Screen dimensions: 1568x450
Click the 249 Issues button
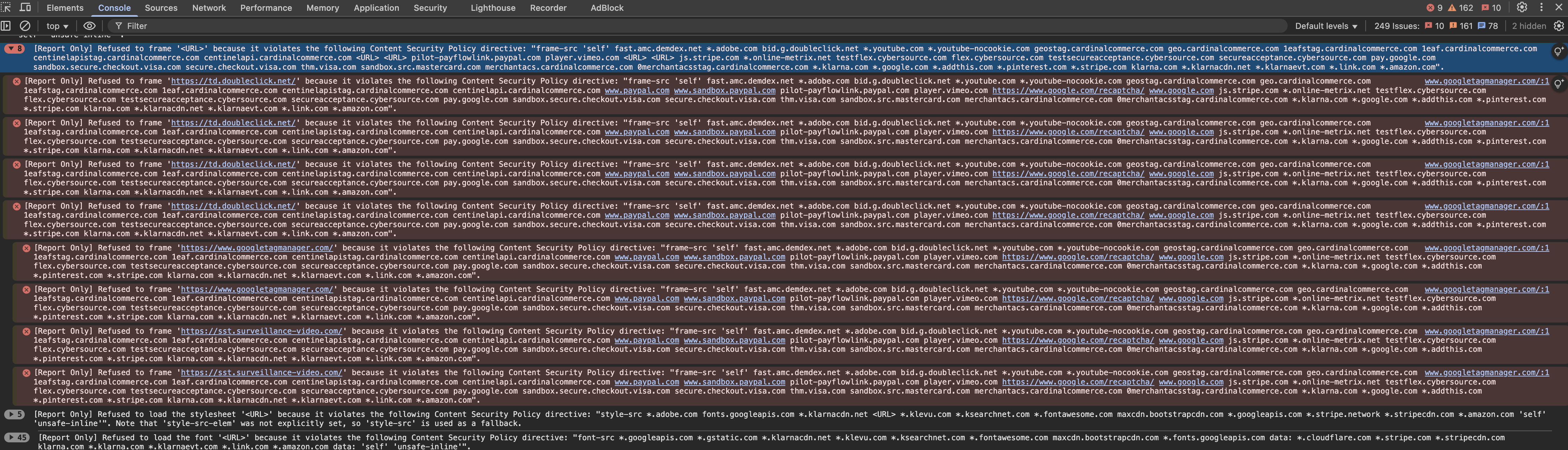click(1396, 26)
